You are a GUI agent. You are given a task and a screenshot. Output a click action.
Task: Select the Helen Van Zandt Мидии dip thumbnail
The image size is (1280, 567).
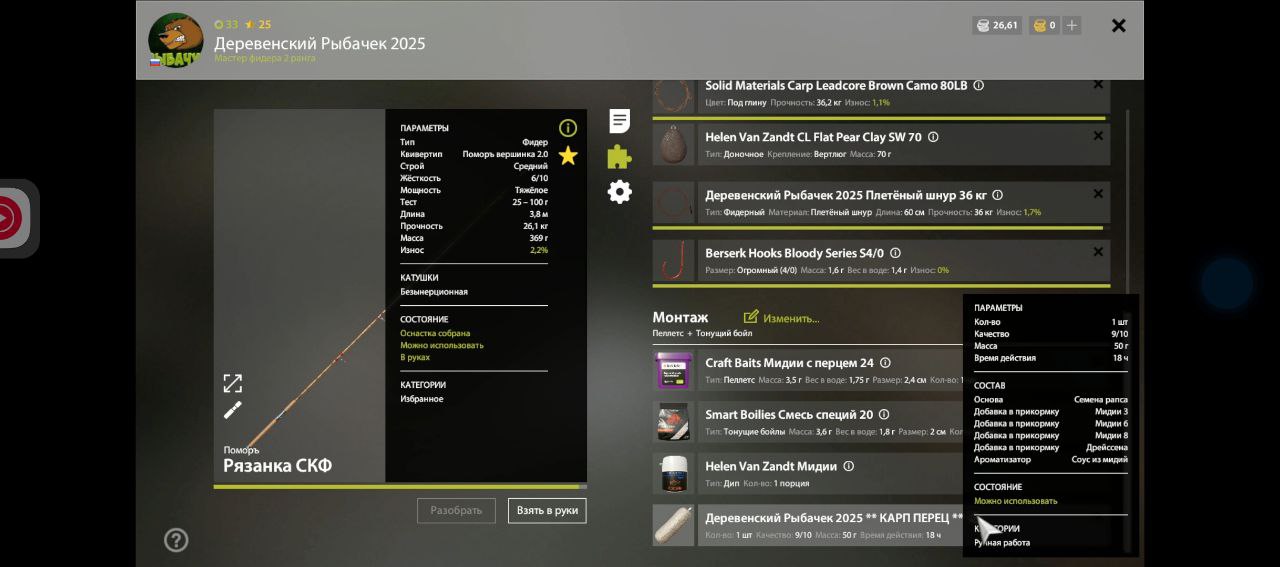click(673, 474)
